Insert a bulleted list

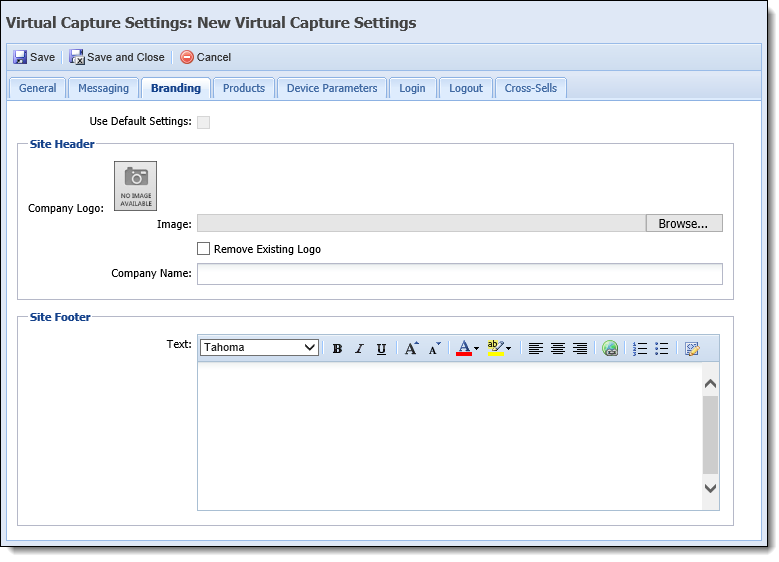662,349
